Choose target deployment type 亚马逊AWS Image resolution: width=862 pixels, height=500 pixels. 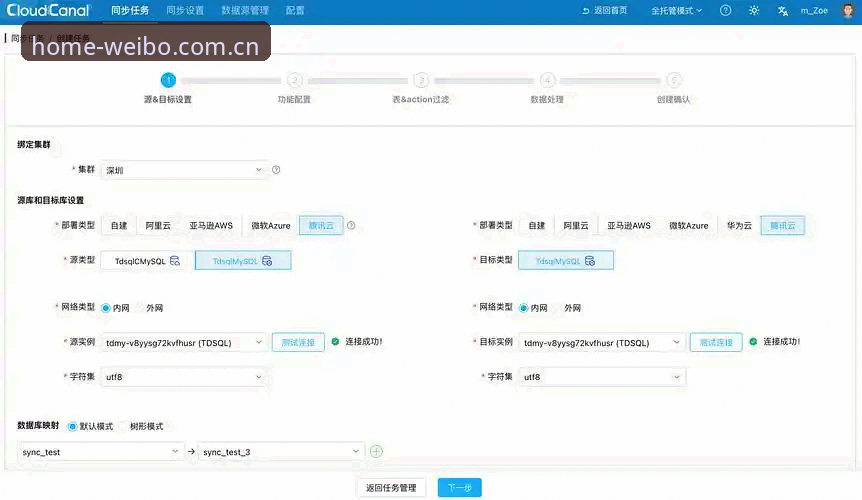click(x=629, y=225)
